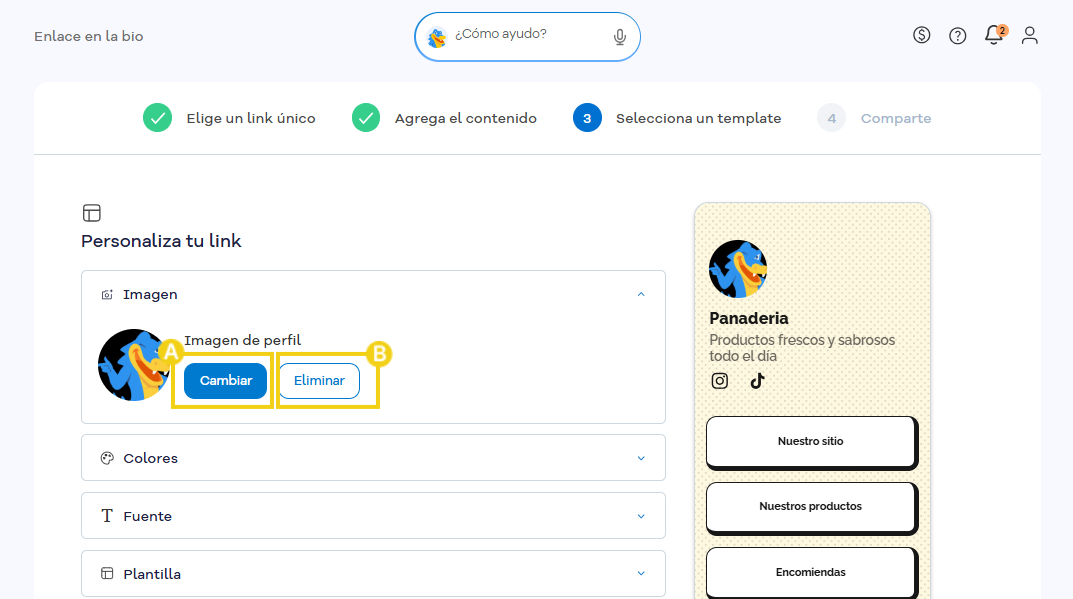Click the camera icon beside Imagen
The height and width of the screenshot is (599, 1073).
click(x=107, y=294)
